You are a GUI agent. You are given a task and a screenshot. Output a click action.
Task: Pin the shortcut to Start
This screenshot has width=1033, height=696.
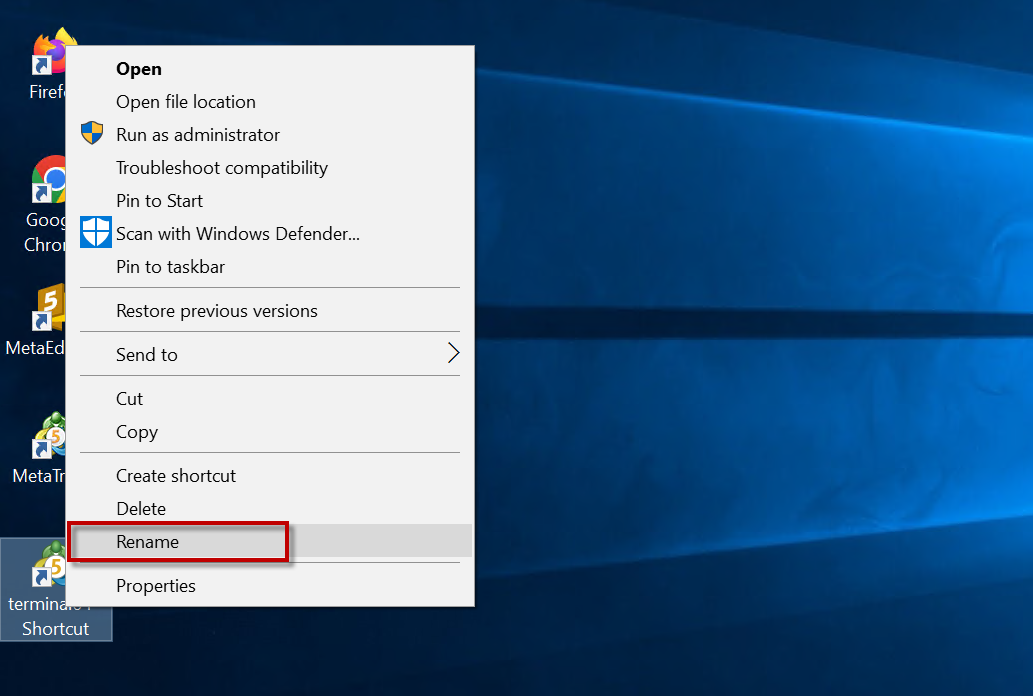159,201
